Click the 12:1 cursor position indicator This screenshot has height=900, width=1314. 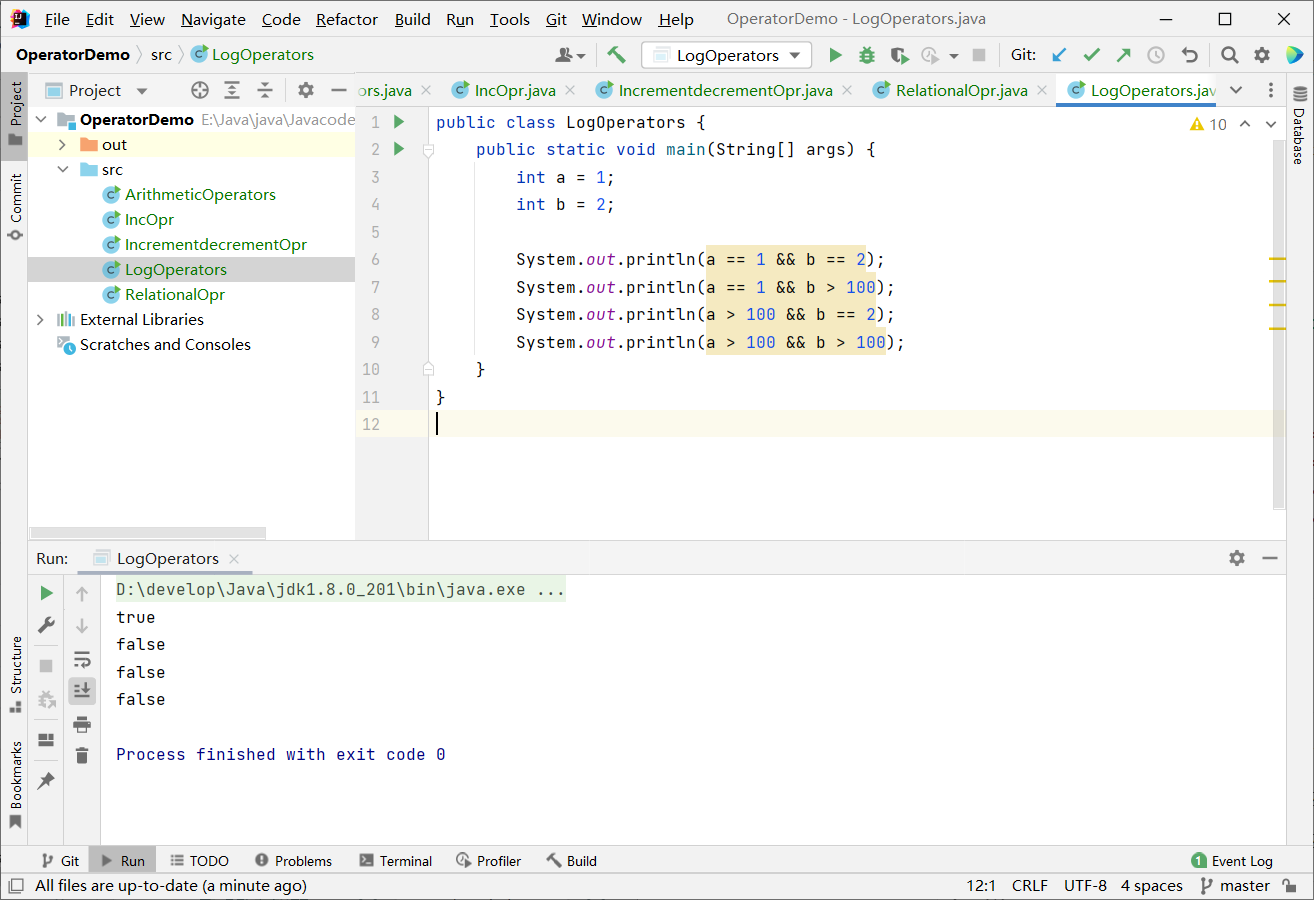pos(981,885)
